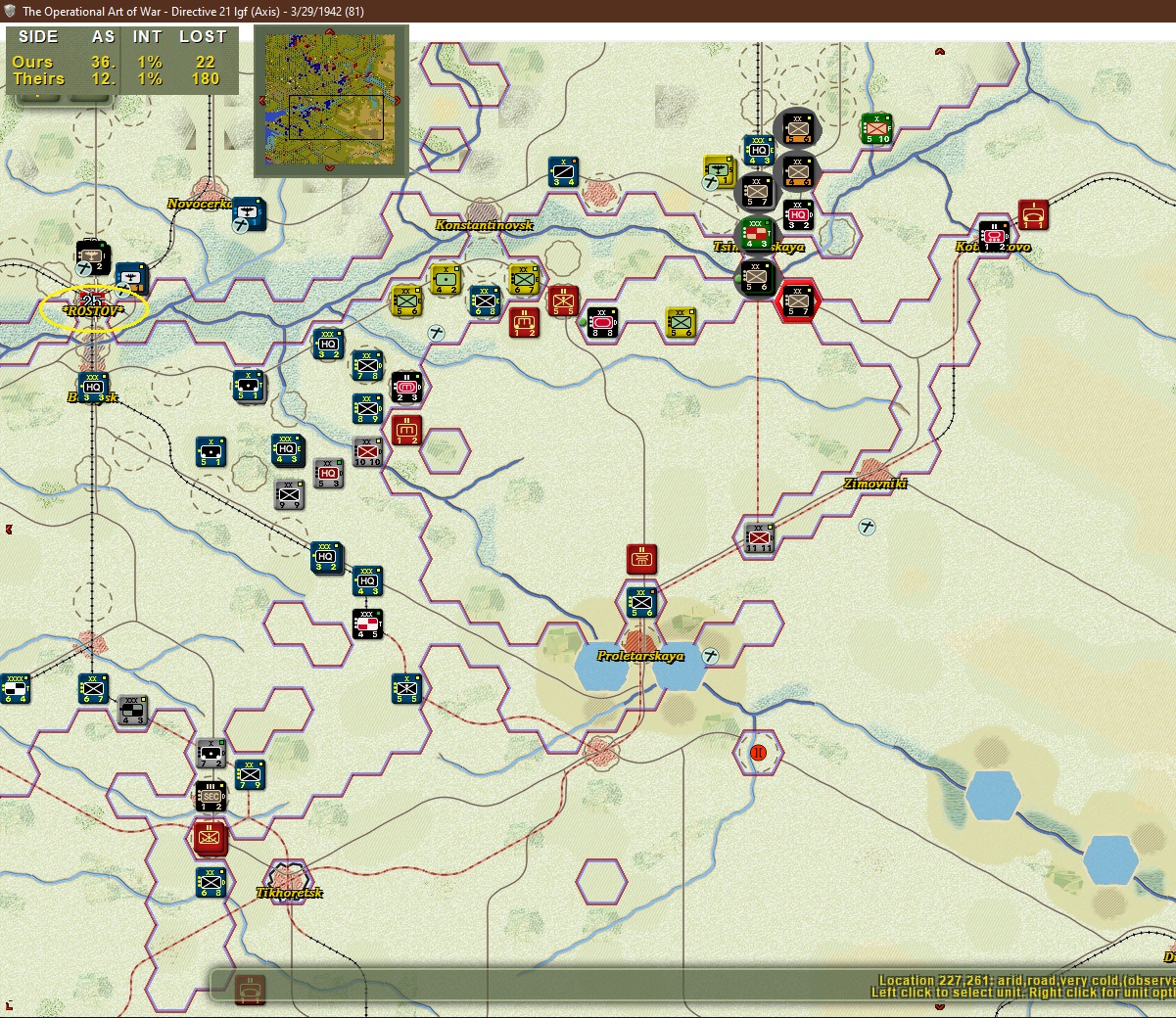Image resolution: width=1176 pixels, height=1018 pixels.
Task: Click red unit with strength 5-5
Action: [563, 301]
